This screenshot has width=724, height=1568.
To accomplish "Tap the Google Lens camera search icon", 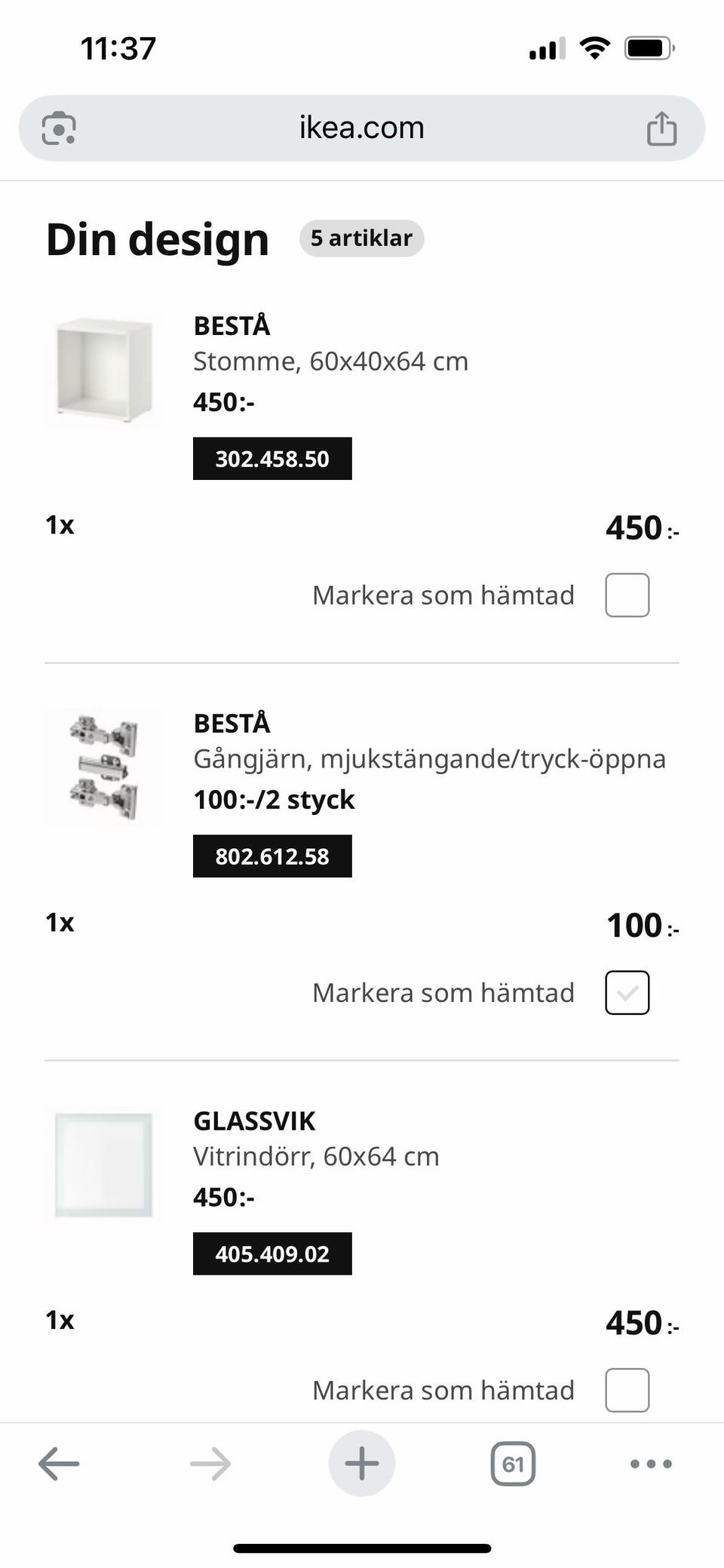I will [59, 128].
